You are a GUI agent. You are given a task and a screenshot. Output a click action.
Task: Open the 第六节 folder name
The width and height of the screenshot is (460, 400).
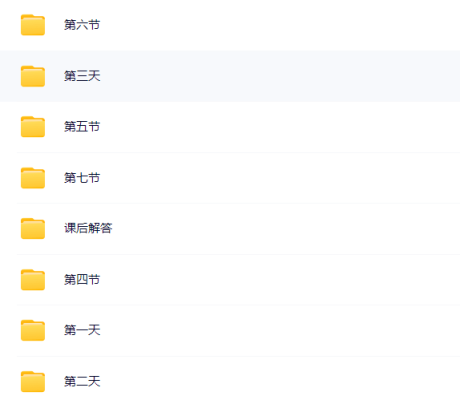click(x=82, y=25)
